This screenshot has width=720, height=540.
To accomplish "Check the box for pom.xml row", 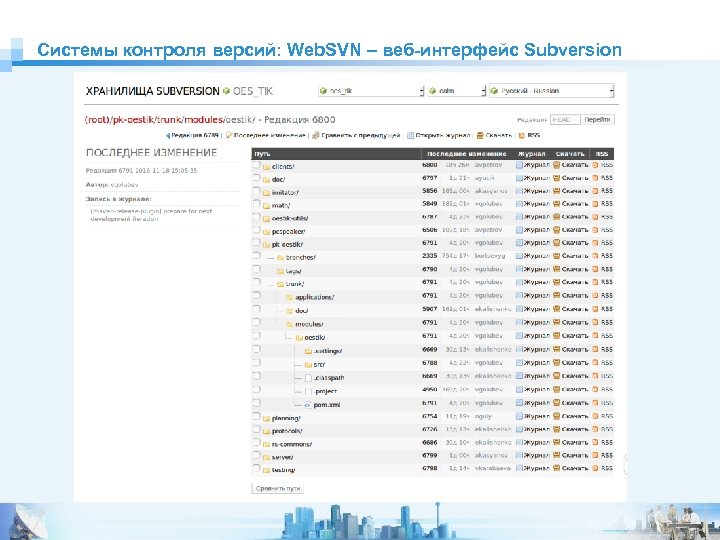I will 257,403.
